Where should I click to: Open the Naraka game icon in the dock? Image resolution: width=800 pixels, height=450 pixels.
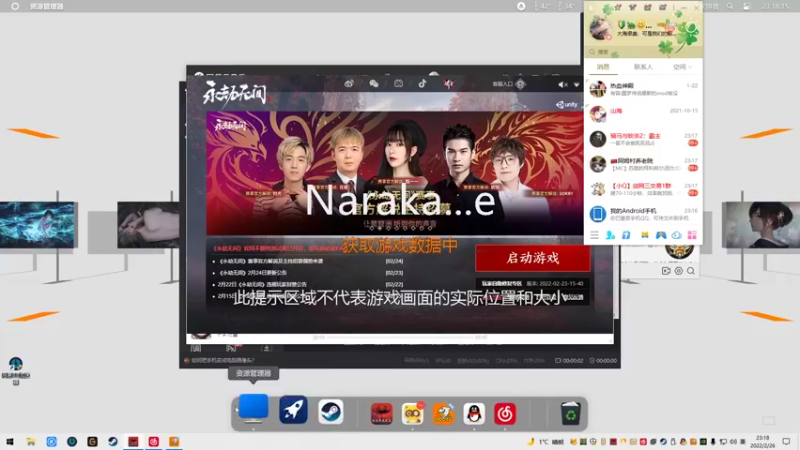point(382,414)
